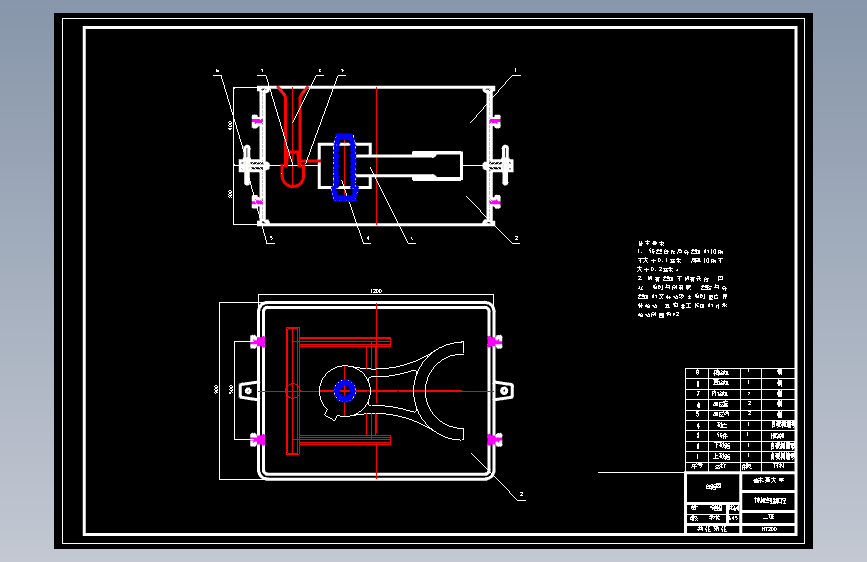The width and height of the screenshot is (867, 562).
Task: Click the right lifting lug in plan view
Action: tap(504, 391)
